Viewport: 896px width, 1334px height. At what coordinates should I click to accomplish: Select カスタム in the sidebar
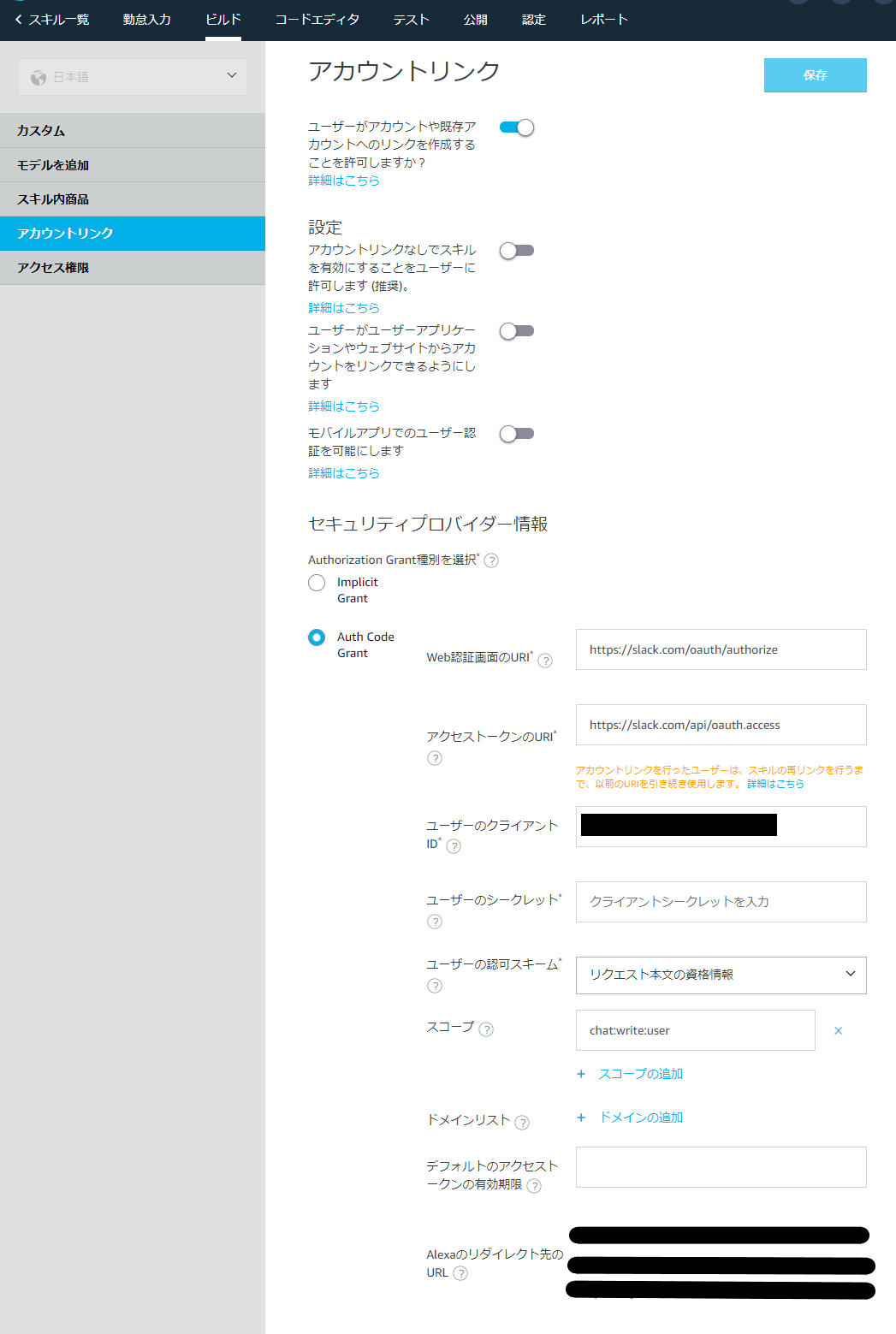(133, 131)
